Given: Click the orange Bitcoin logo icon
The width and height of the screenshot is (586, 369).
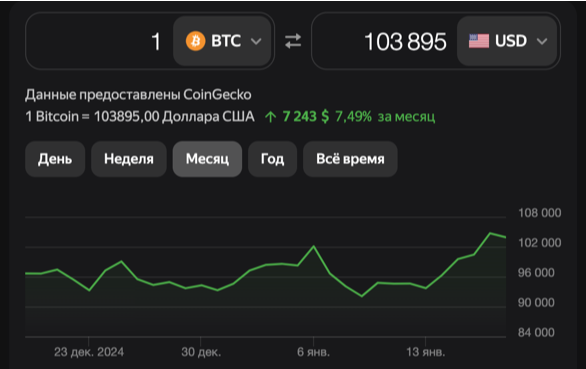Looking at the screenshot, I should click(x=195, y=41).
